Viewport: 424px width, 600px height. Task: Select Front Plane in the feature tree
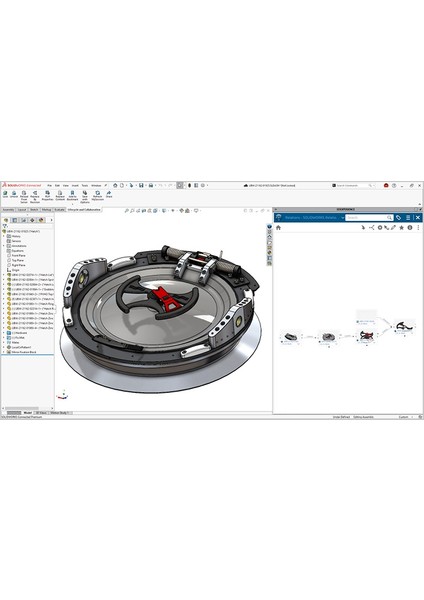pos(18,256)
